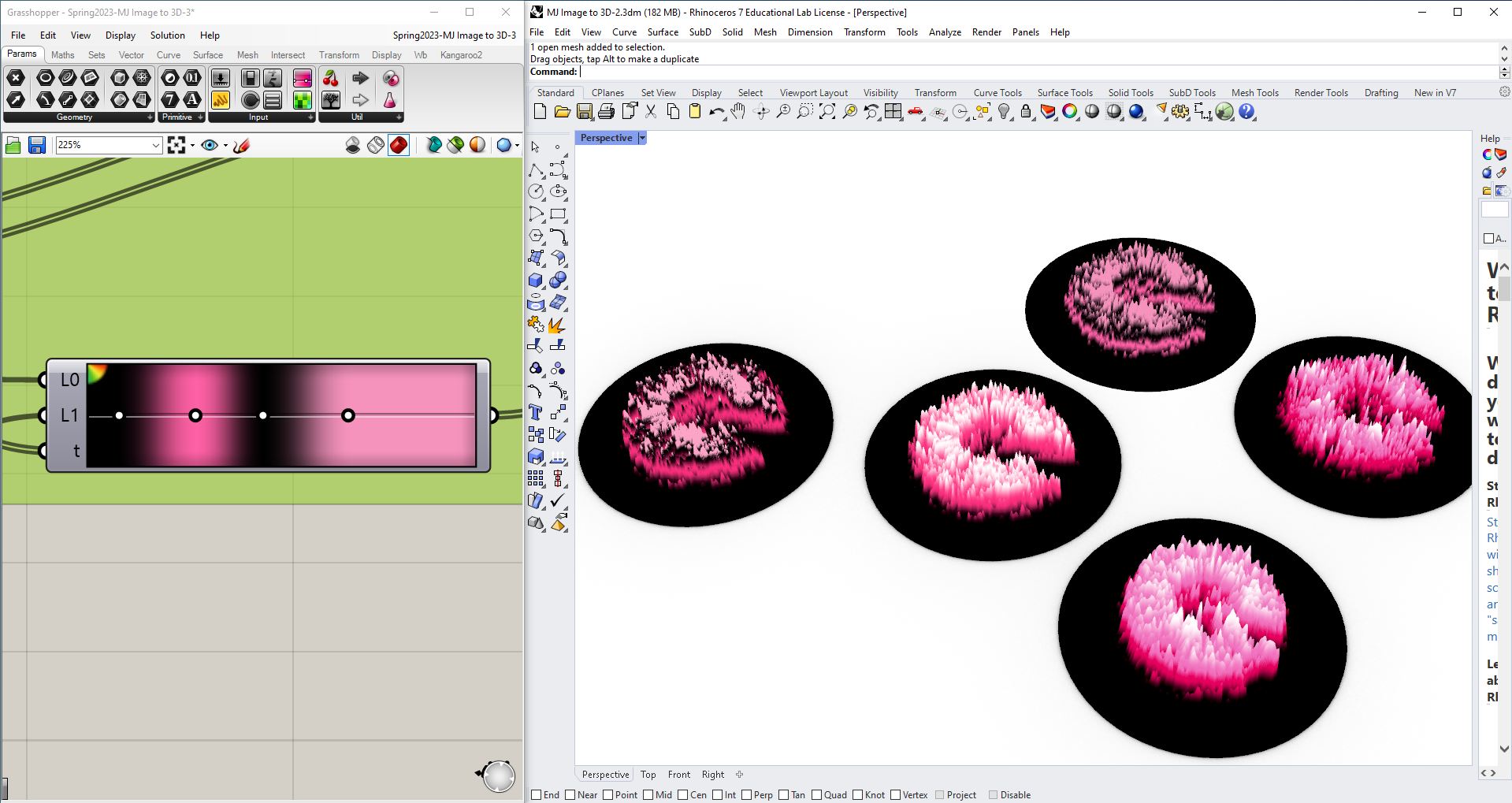Click the Grasshopper sketch pencil icon
The width and height of the screenshot is (1512, 803).
click(x=242, y=145)
